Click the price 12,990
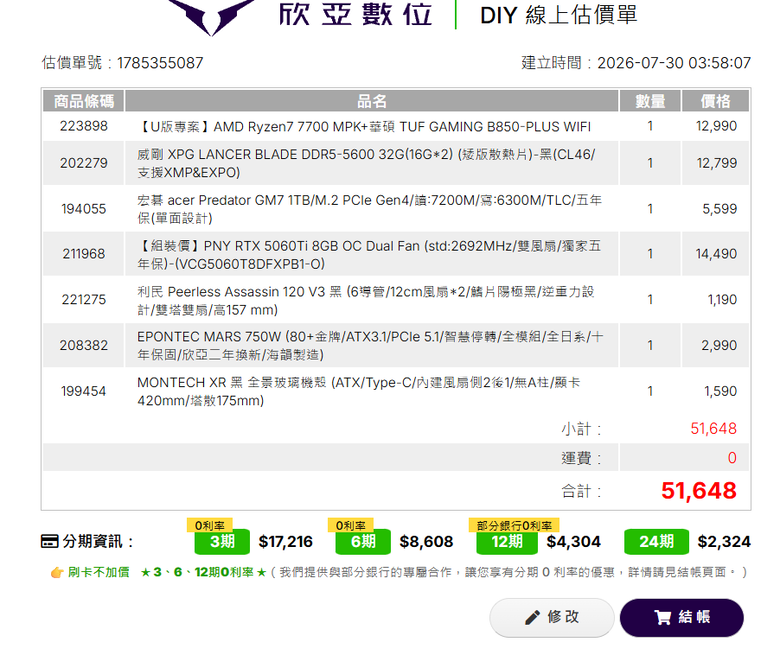The width and height of the screenshot is (780, 655). 716,126
